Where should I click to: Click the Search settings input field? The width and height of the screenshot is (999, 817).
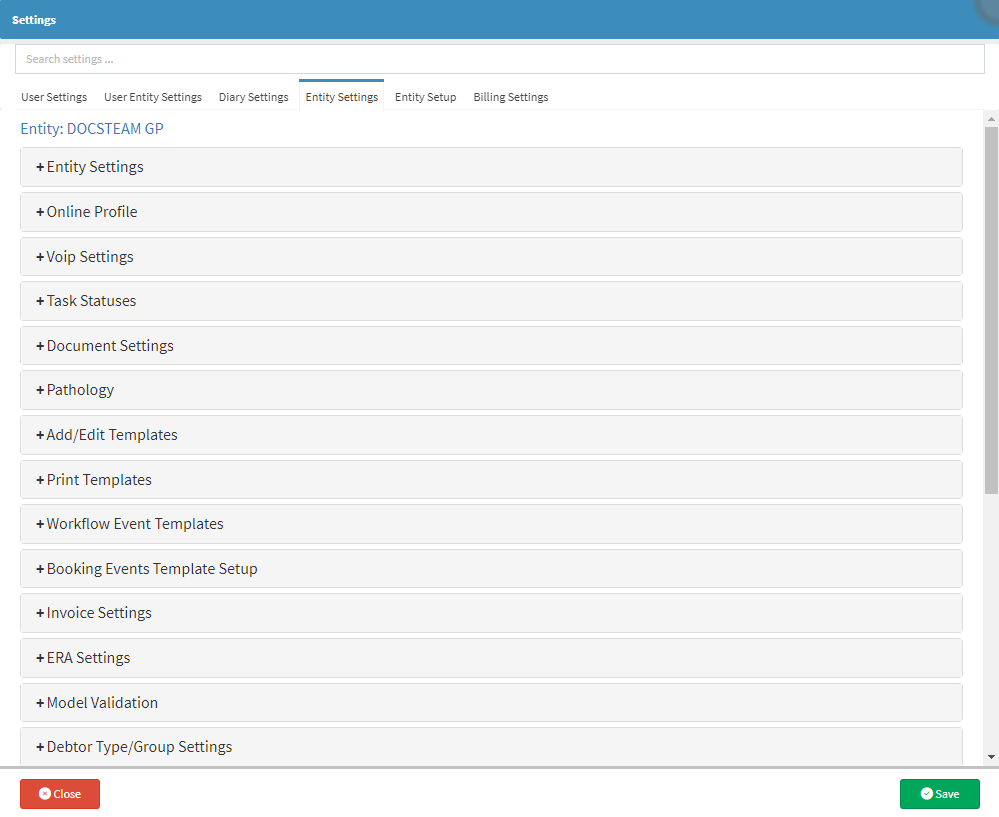pos(500,59)
